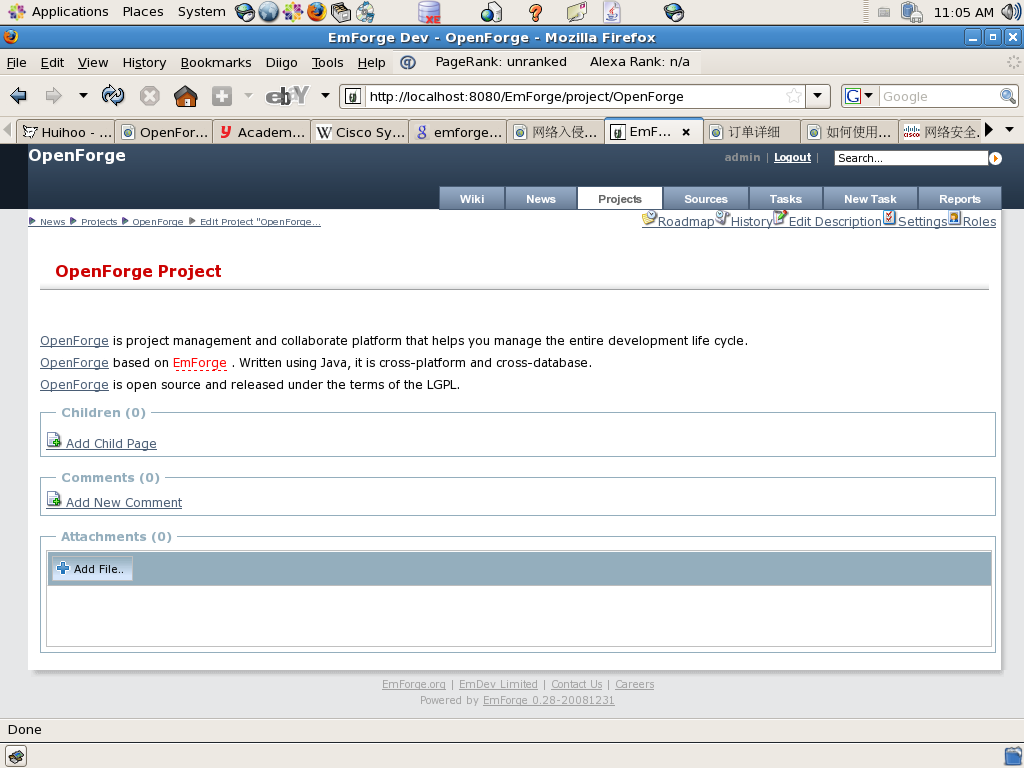Bookmark page with the star icon

[794, 96]
